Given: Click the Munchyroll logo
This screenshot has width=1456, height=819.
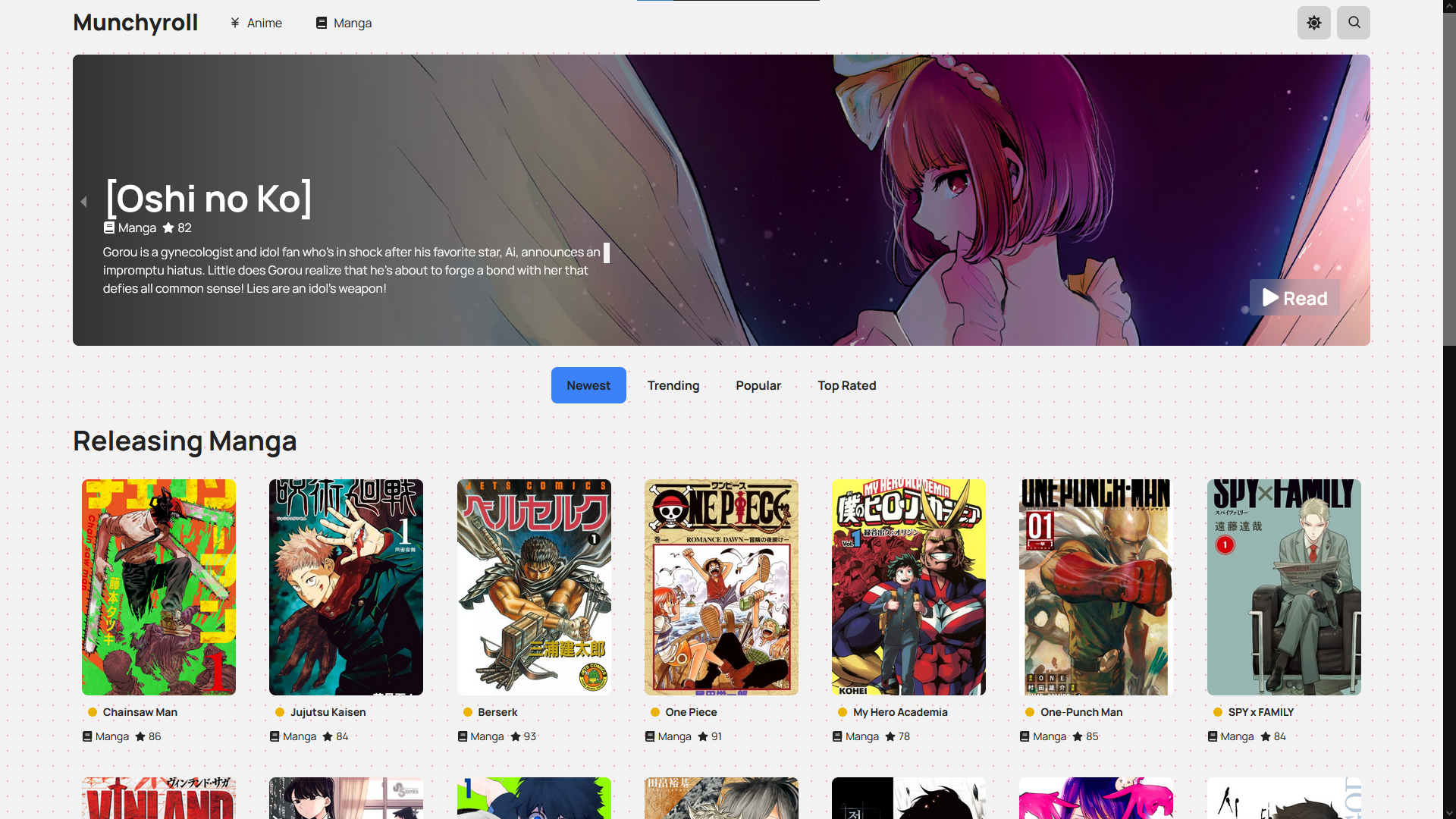Looking at the screenshot, I should pyautogui.click(x=136, y=23).
